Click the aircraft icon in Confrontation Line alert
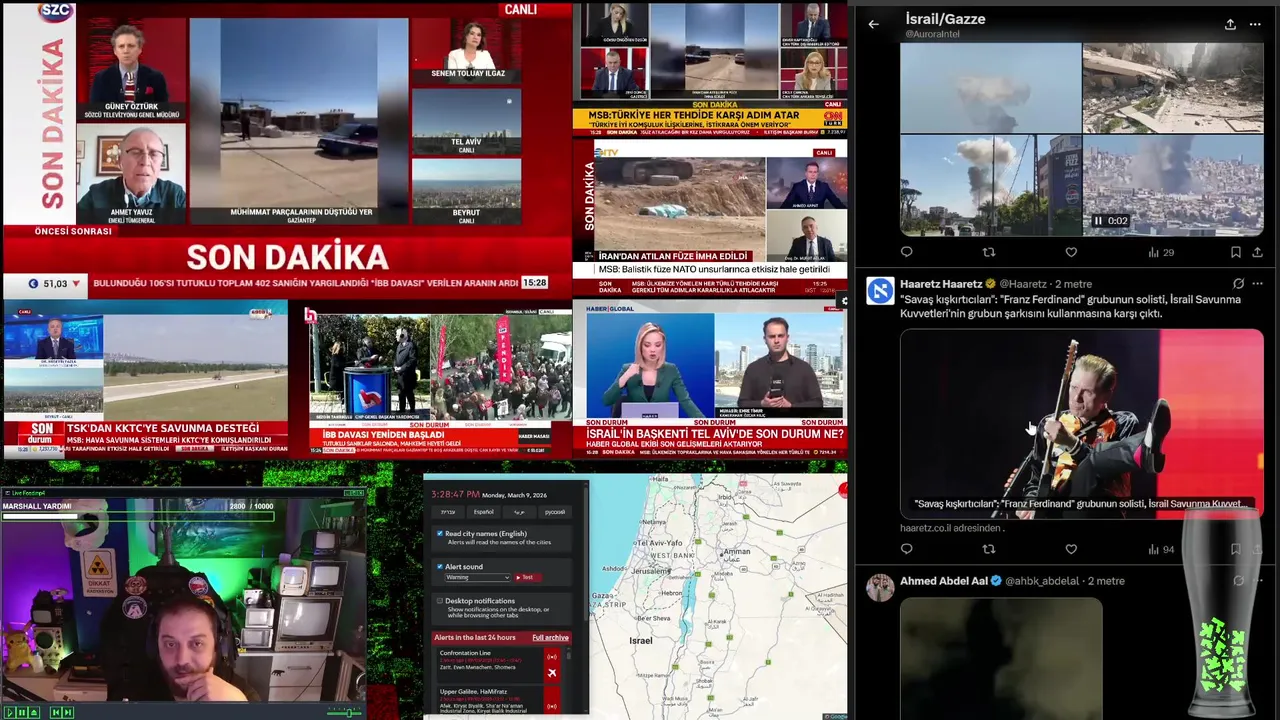 pos(551,673)
